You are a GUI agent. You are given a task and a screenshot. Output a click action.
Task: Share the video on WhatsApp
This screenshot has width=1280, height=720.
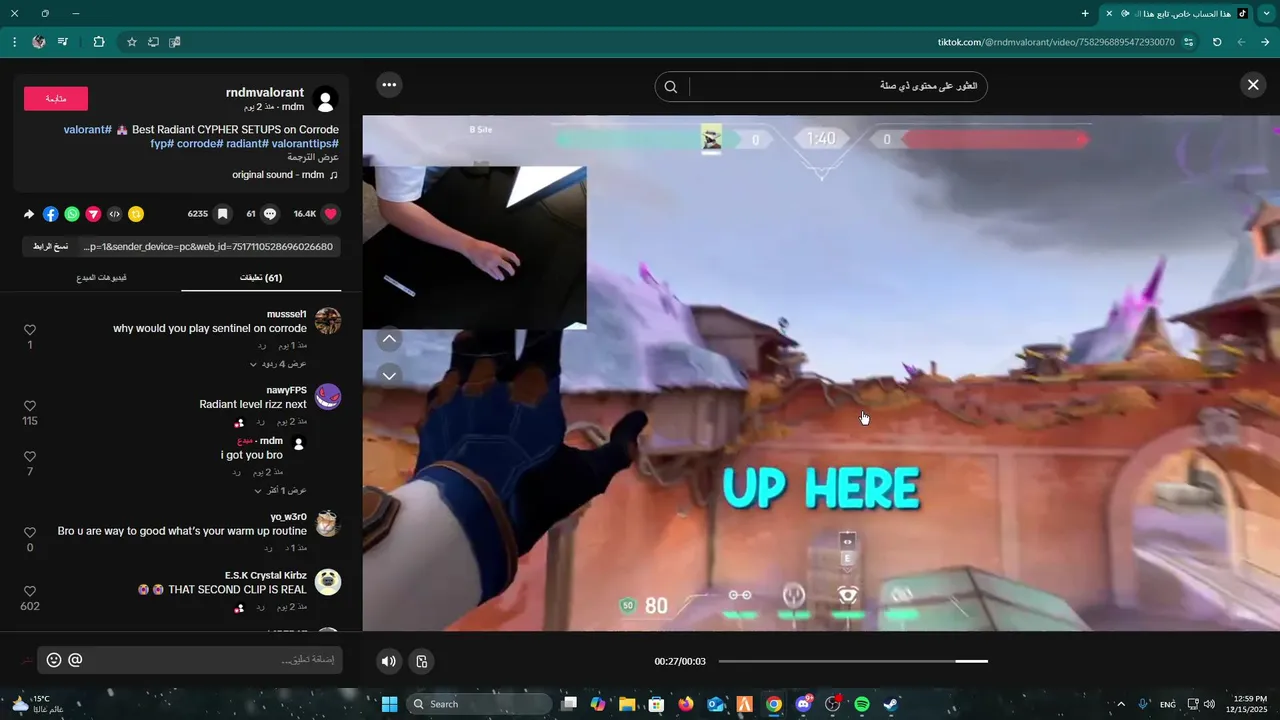pos(72,214)
